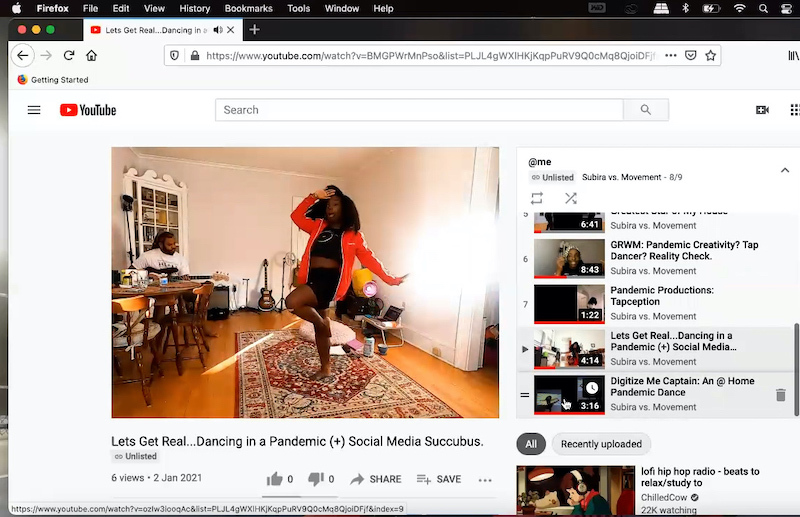Click the create video camera icon
Screen dimensions: 800x517
pyautogui.click(x=762, y=110)
